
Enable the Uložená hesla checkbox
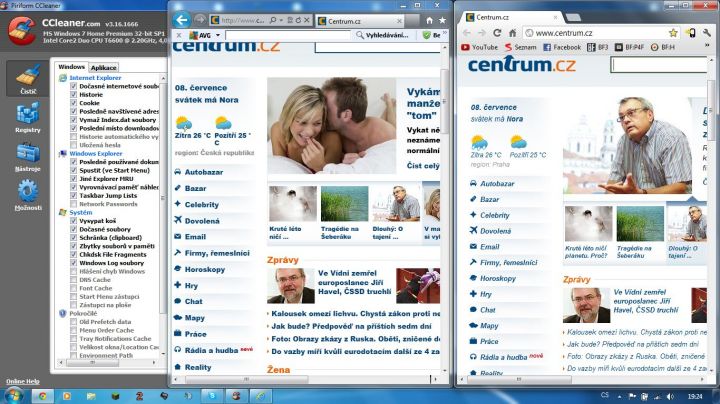[x=73, y=145]
